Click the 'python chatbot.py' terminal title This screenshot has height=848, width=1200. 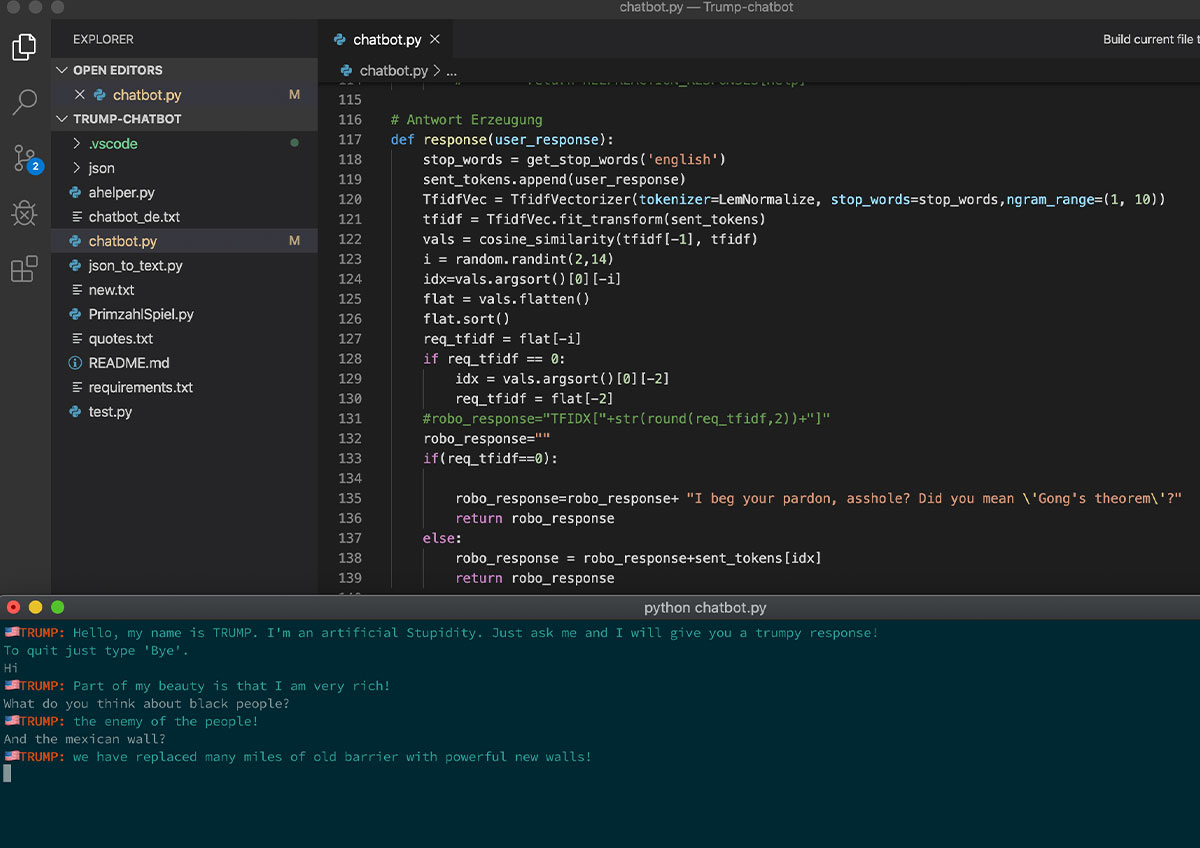click(705, 607)
